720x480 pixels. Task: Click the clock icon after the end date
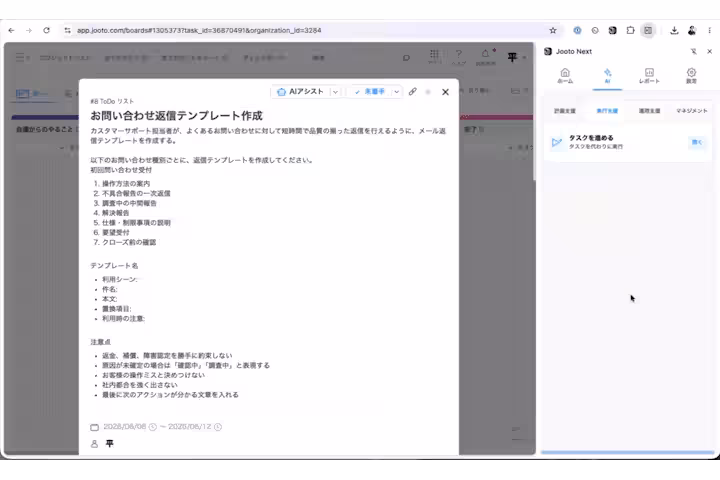218,427
